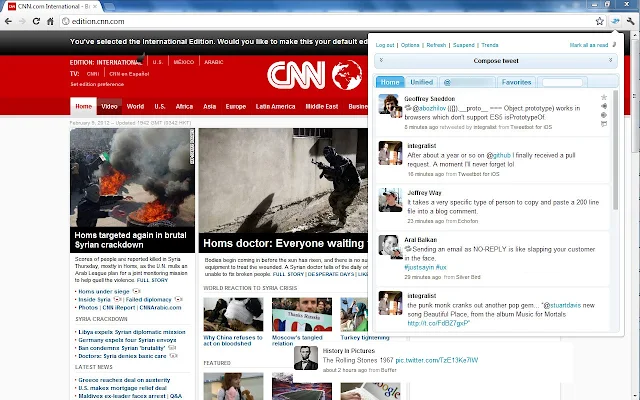640x400 pixels.
Task: Open Libya expels Syrian diplomatic mission story
Action: pyautogui.click(x=132, y=332)
